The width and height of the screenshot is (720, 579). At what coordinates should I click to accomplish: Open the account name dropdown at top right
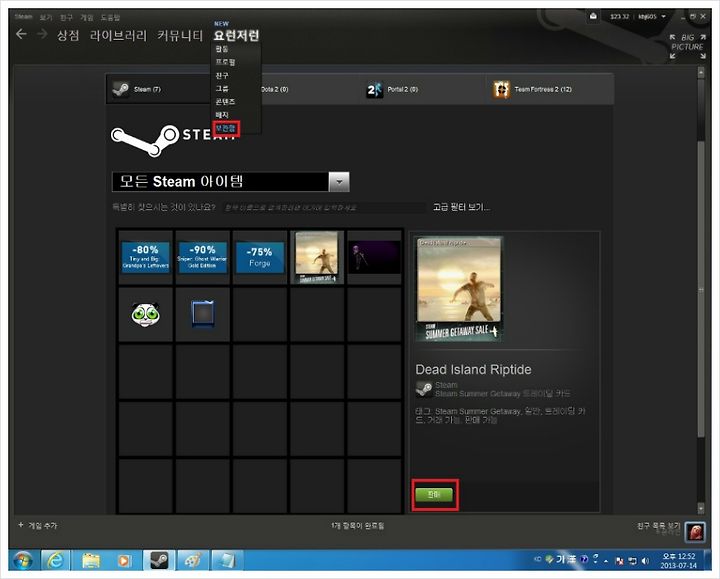pos(652,17)
